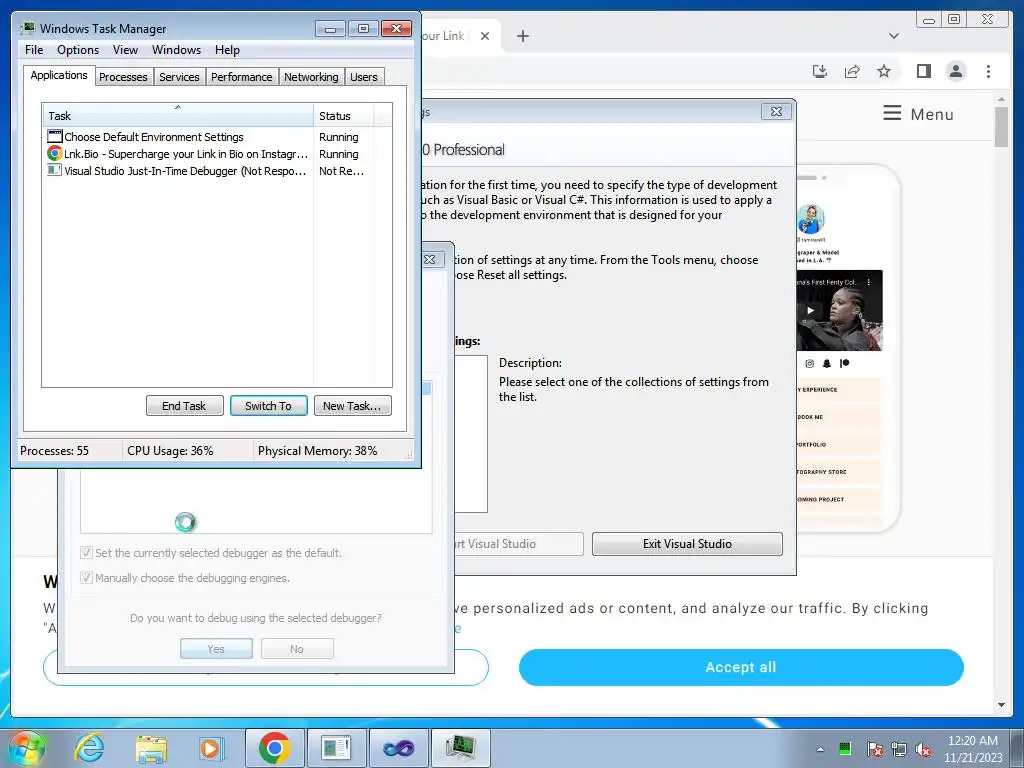
Task: Switch to the Performance tab
Action: (x=242, y=77)
